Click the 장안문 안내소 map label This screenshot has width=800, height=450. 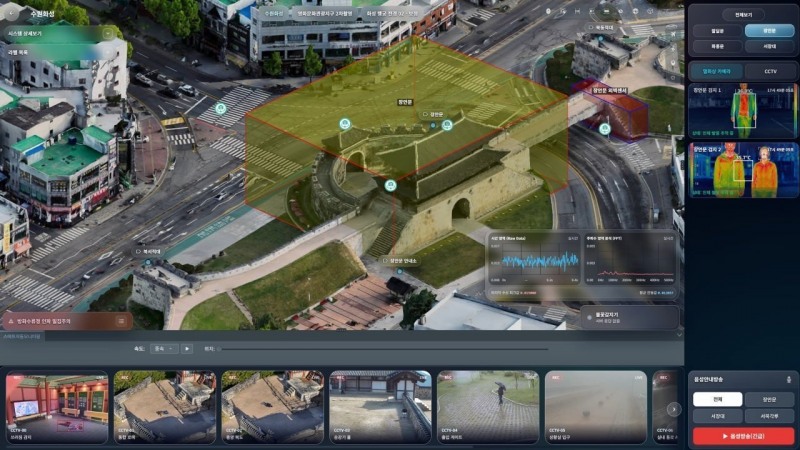[401, 261]
